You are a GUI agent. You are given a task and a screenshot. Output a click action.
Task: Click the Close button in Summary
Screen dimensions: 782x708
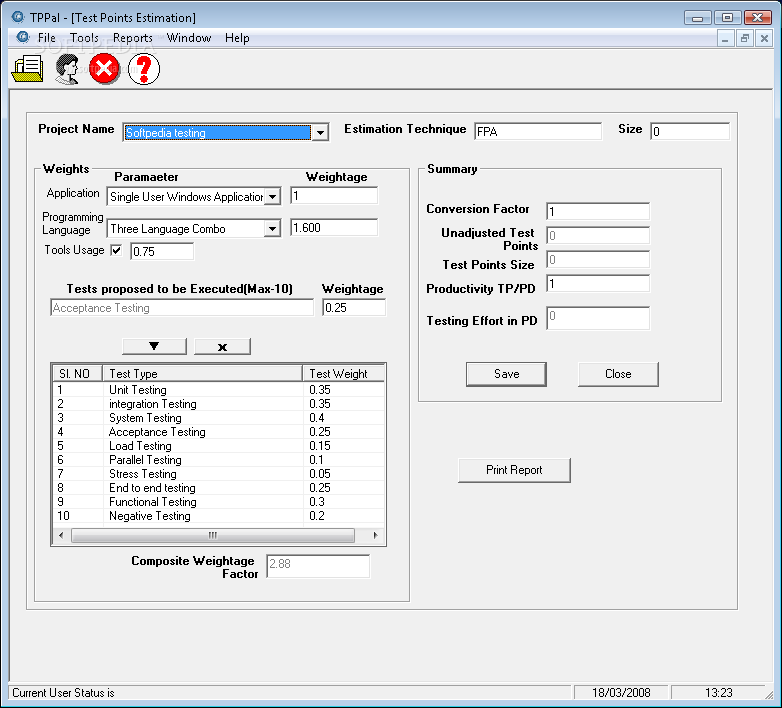(x=618, y=374)
